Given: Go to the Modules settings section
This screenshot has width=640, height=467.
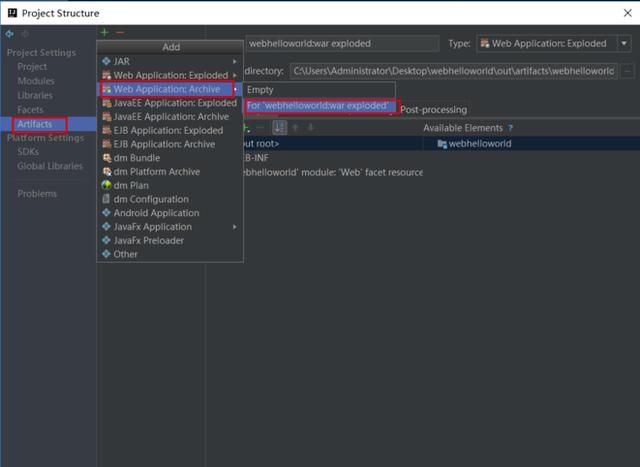Looking at the screenshot, I should coord(36,81).
